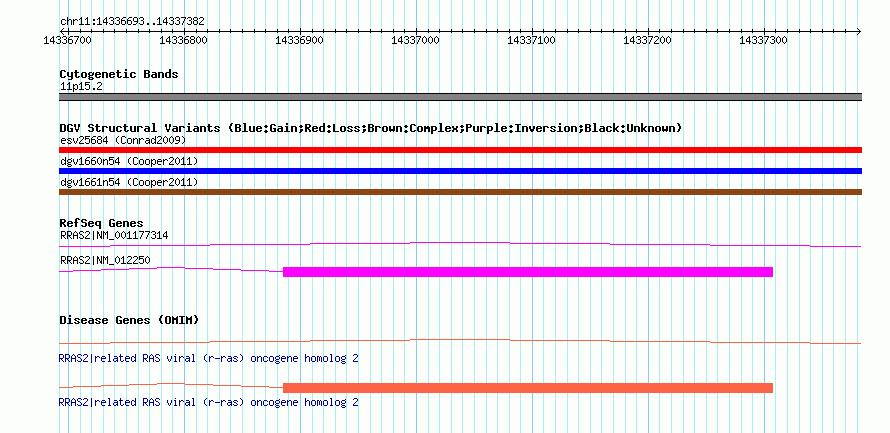Click the ruler's right arrowhead

pyautogui.click(x=858, y=31)
